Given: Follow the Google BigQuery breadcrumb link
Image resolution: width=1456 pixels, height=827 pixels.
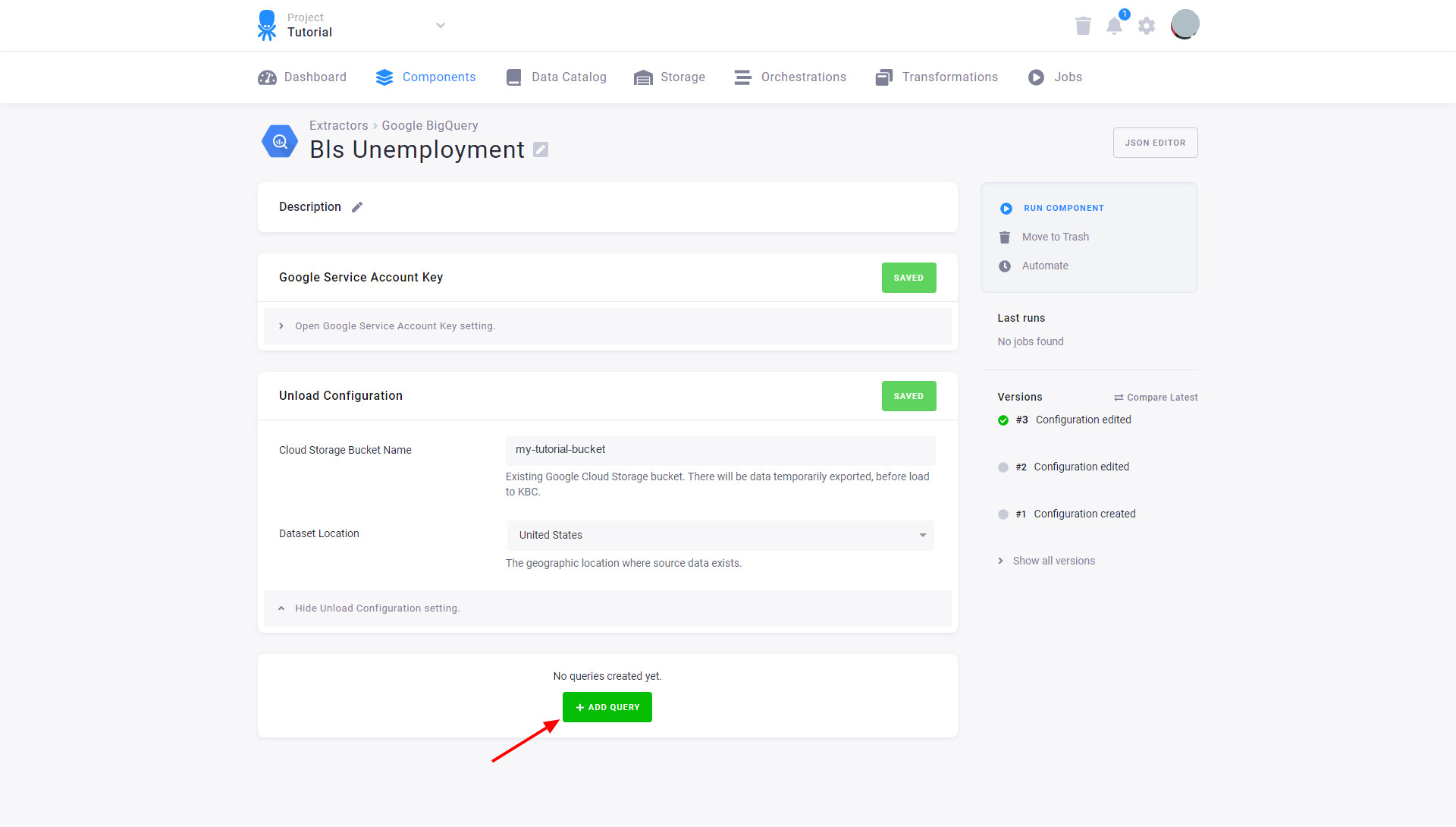Looking at the screenshot, I should click(x=430, y=126).
